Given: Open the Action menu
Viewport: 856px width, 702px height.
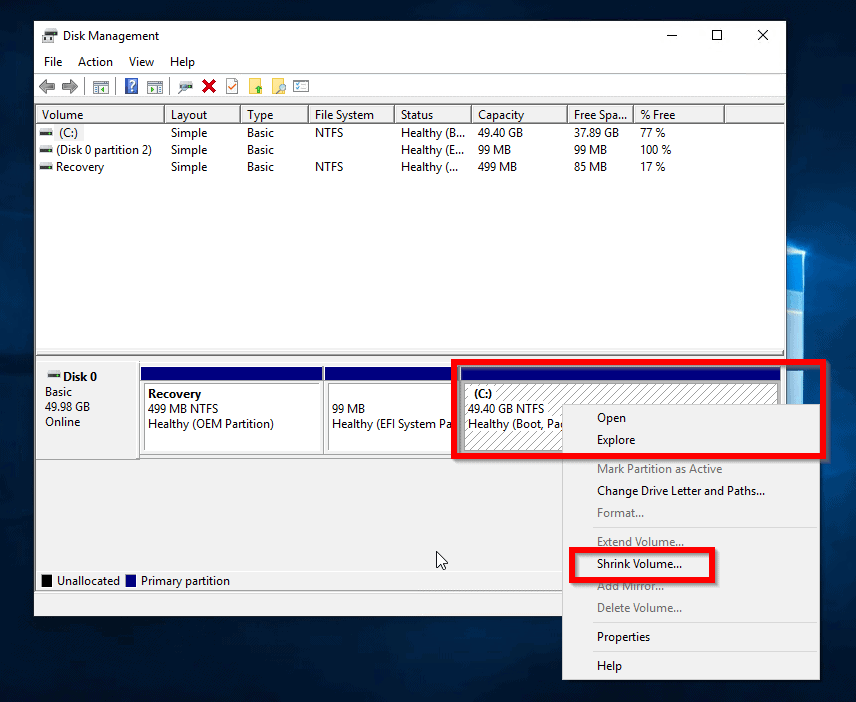Looking at the screenshot, I should tap(95, 62).
